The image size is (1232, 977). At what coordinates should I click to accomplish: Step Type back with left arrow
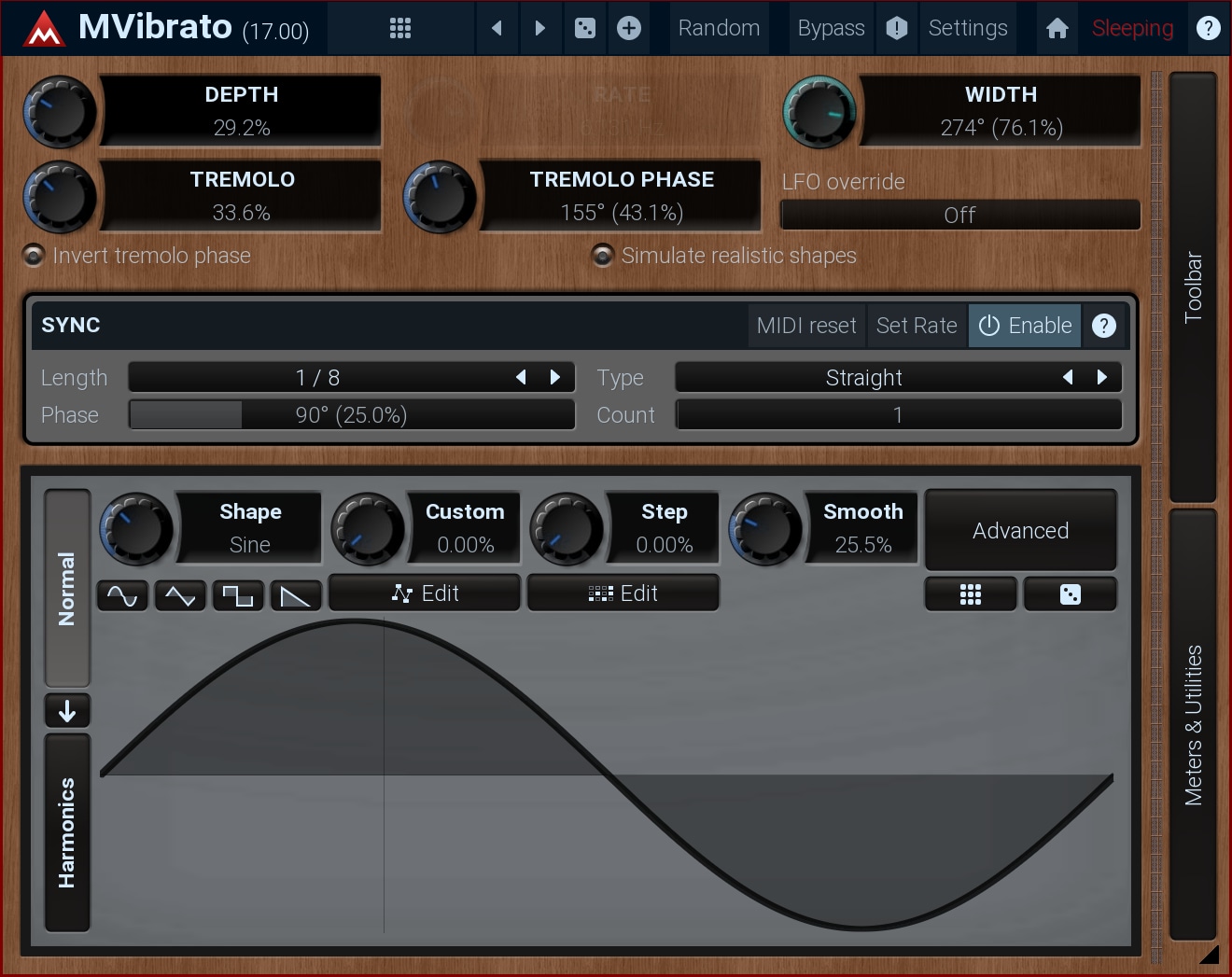1068,378
